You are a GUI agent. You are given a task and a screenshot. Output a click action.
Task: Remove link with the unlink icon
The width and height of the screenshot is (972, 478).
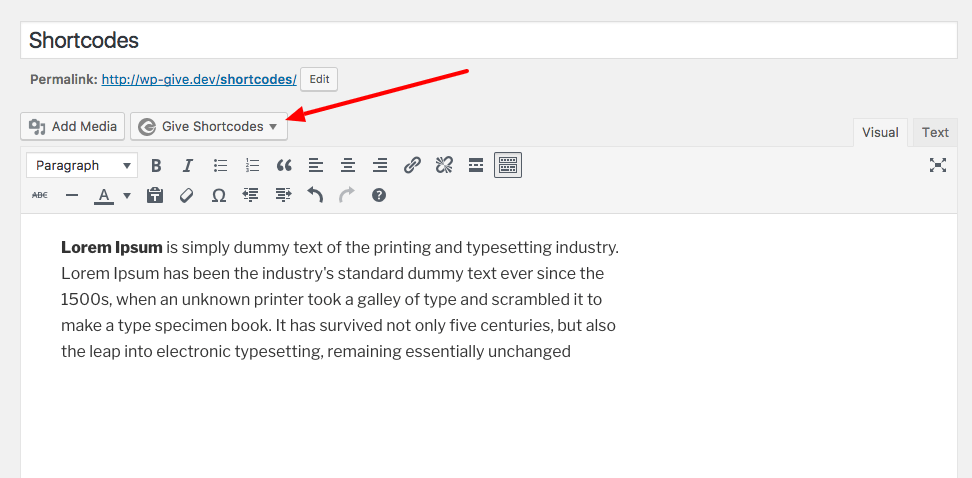click(444, 166)
